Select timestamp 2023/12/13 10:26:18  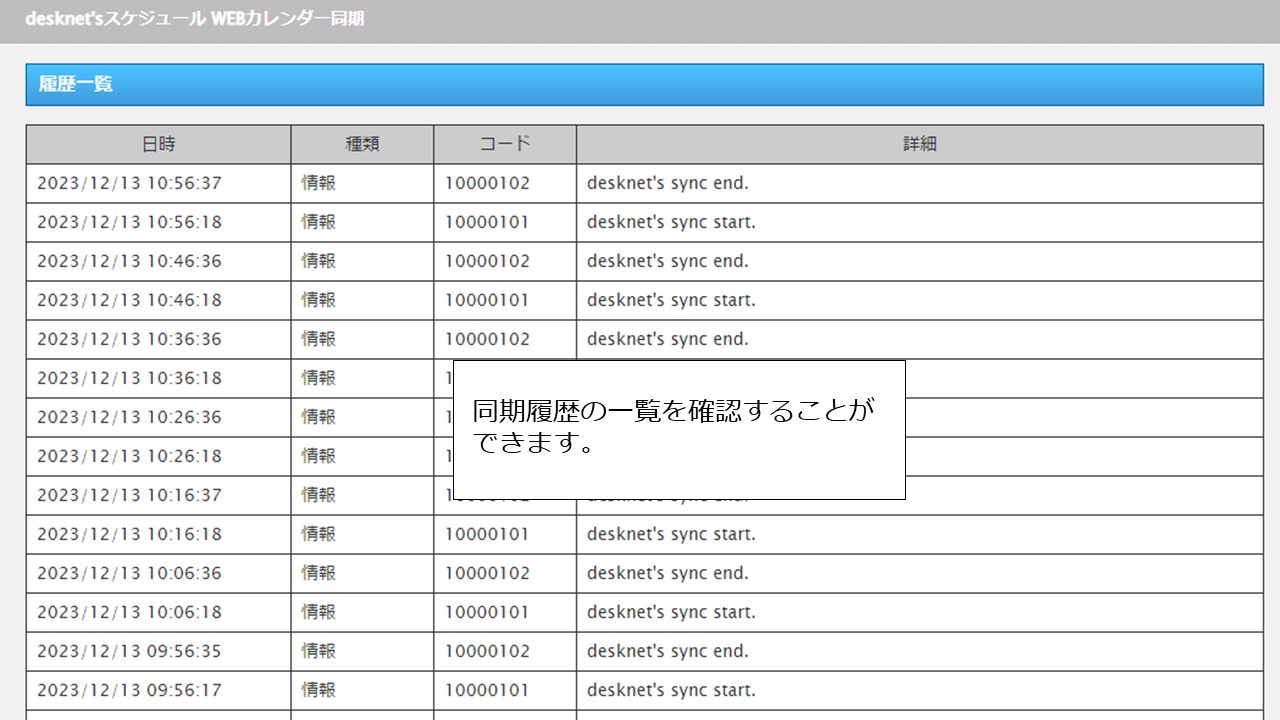129,456
